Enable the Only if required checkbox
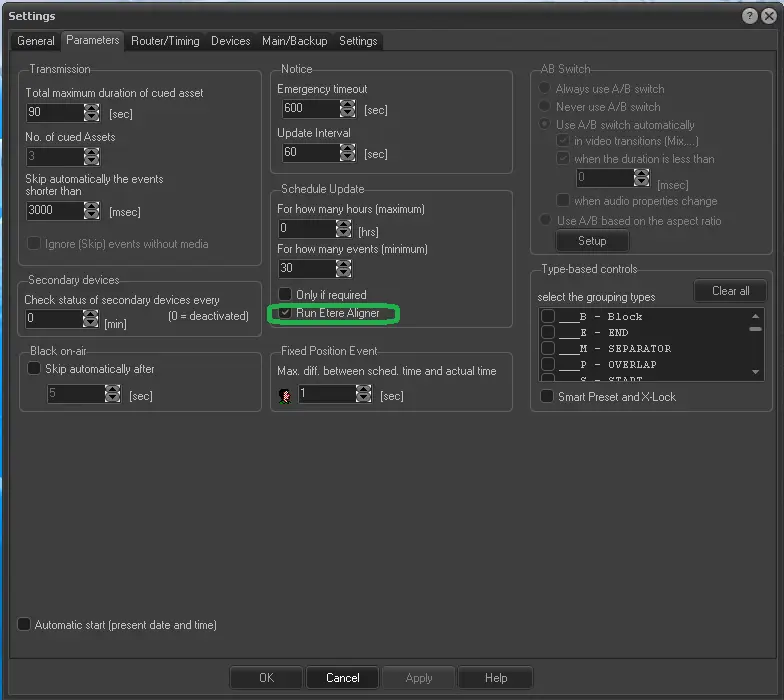This screenshot has width=784, height=700. tap(285, 295)
